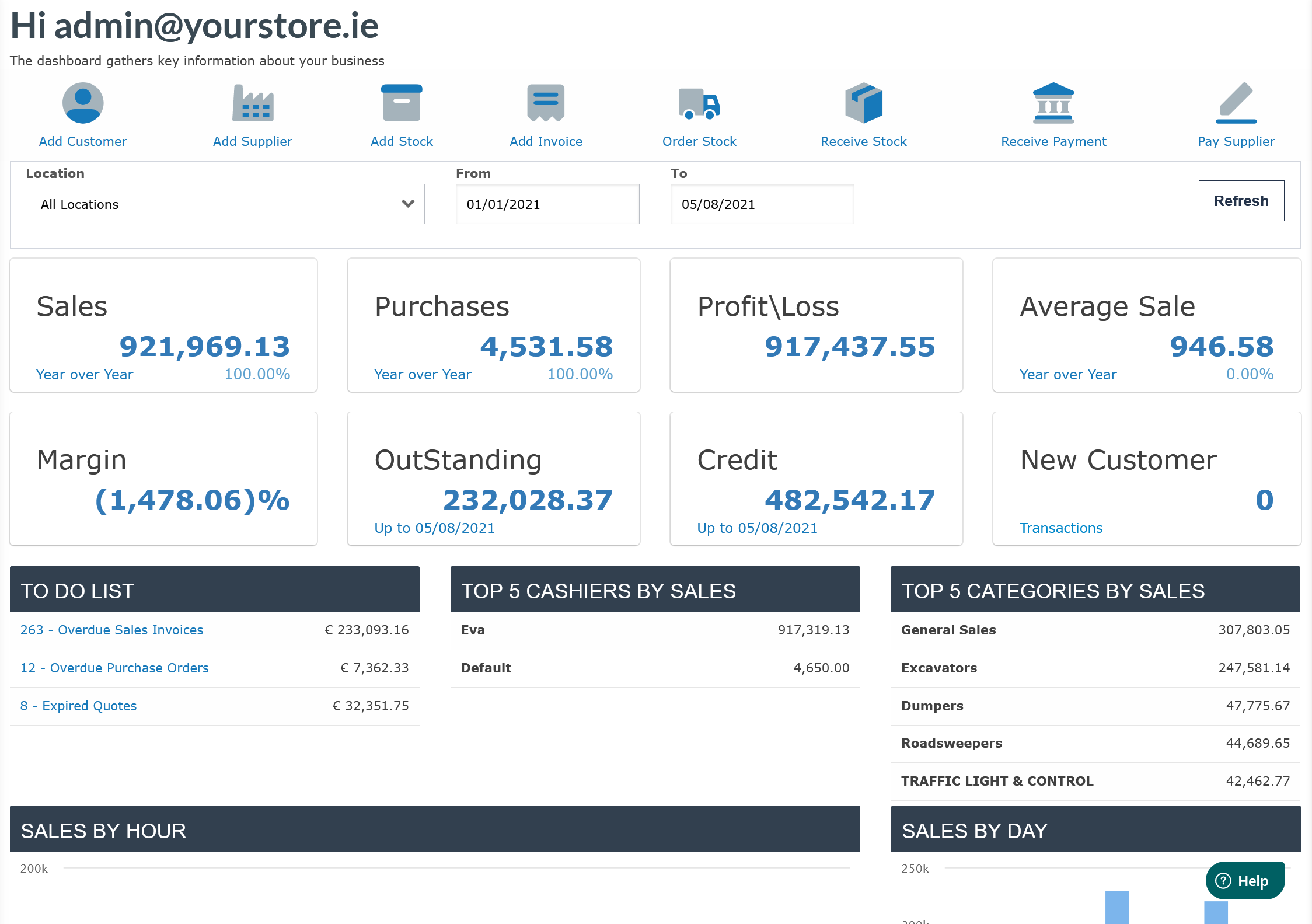This screenshot has height=924, width=1312.
Task: Click the Add Supplier factory icon
Action: pyautogui.click(x=253, y=103)
